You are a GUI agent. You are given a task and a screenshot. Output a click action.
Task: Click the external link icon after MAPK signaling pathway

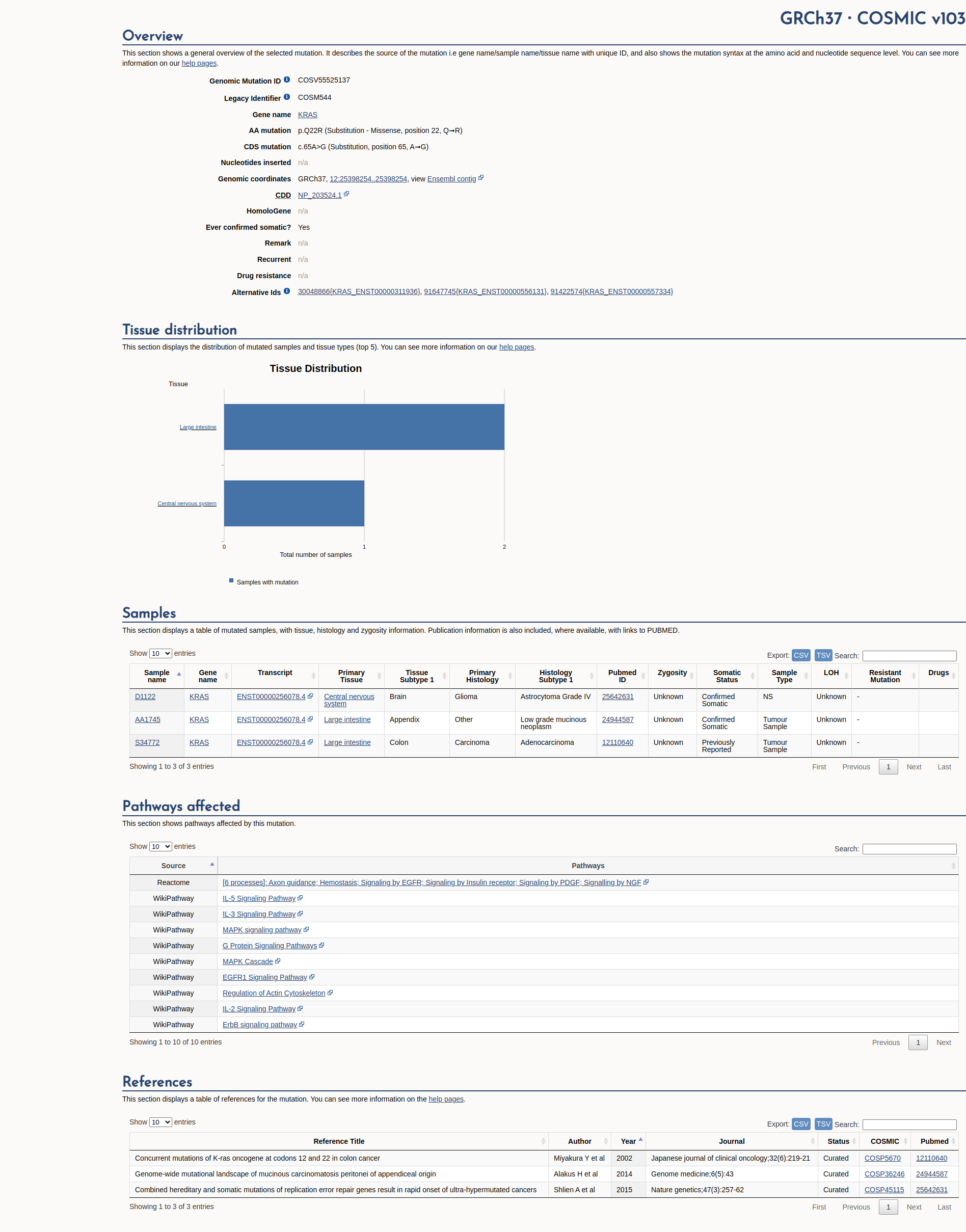pyautogui.click(x=307, y=929)
